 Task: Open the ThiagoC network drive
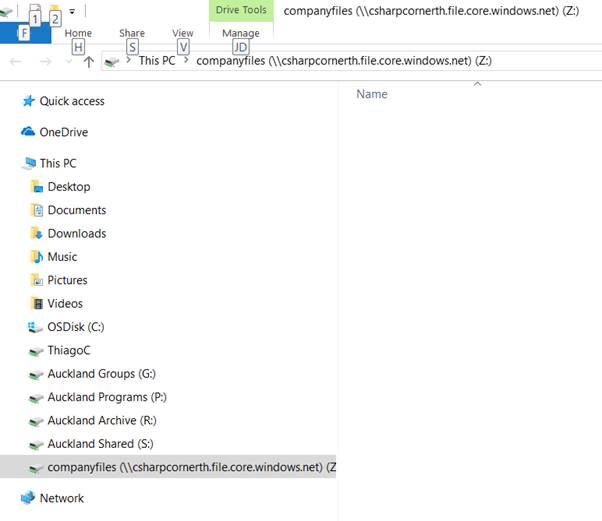69,351
